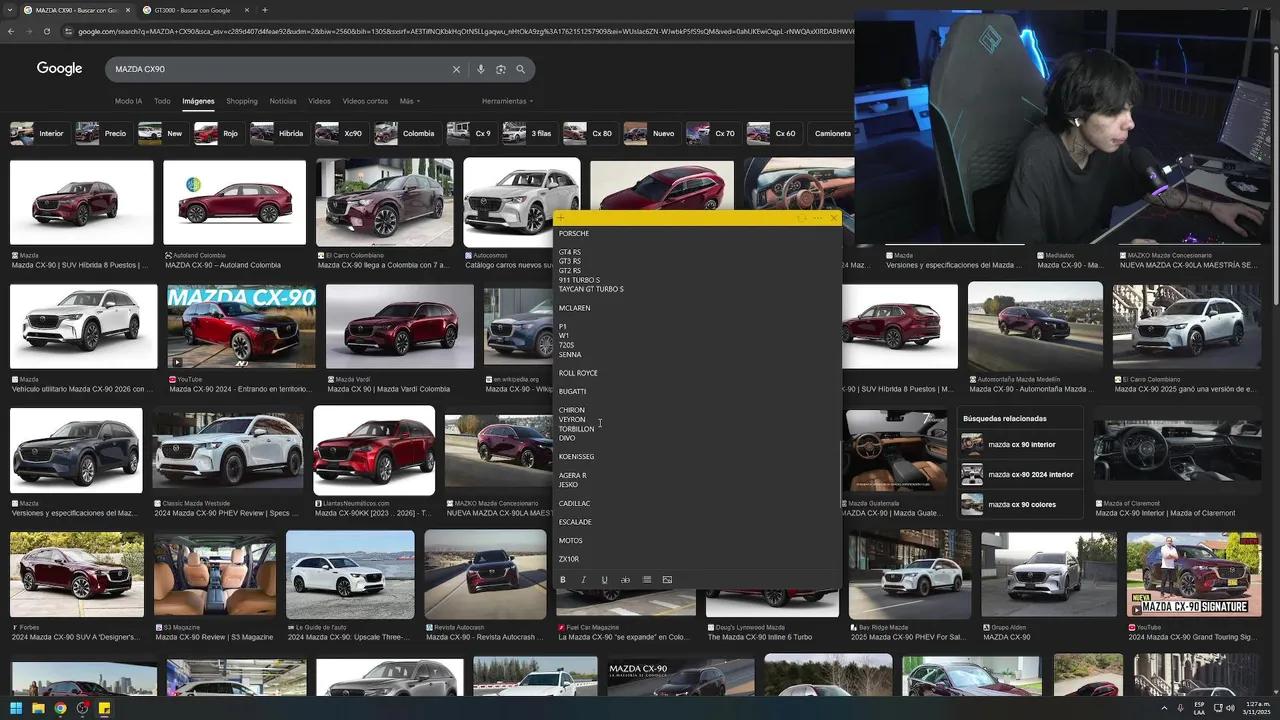This screenshot has width=1280, height=720.
Task: Switch to the GT3000 browser tab
Action: tap(190, 10)
